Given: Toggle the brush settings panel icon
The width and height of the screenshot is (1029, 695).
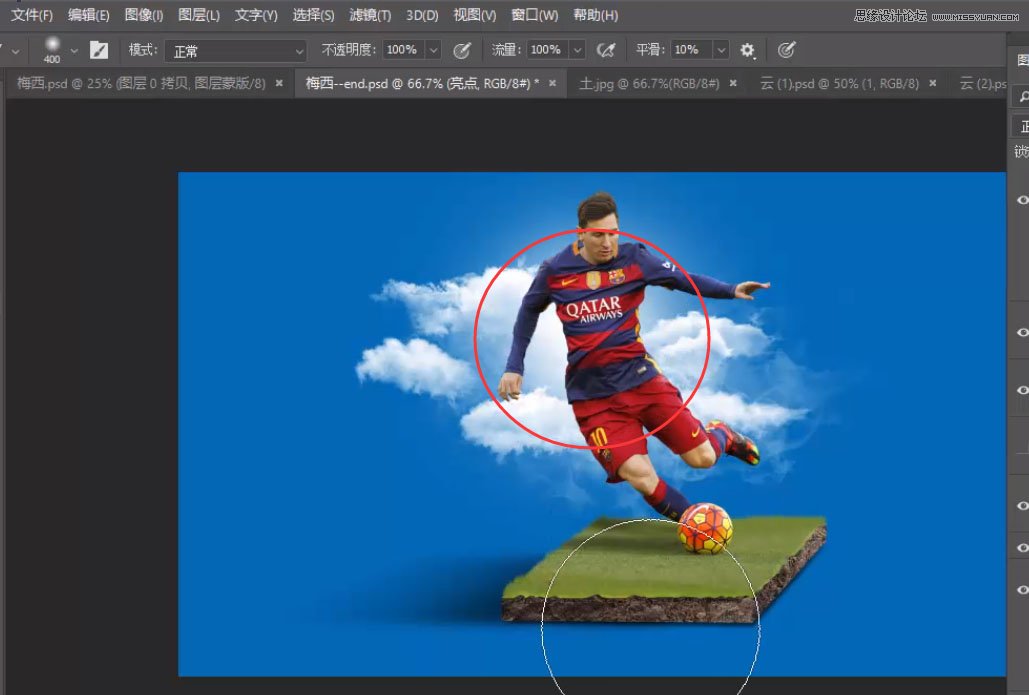Looking at the screenshot, I should [x=99, y=50].
